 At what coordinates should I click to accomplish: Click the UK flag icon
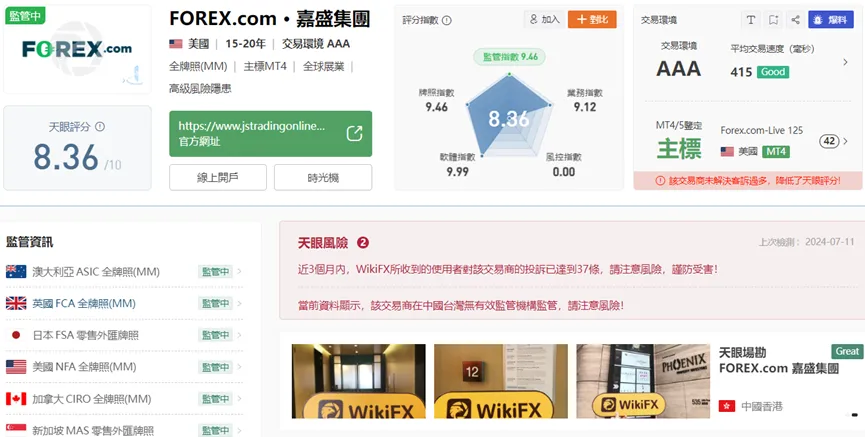pyautogui.click(x=16, y=303)
